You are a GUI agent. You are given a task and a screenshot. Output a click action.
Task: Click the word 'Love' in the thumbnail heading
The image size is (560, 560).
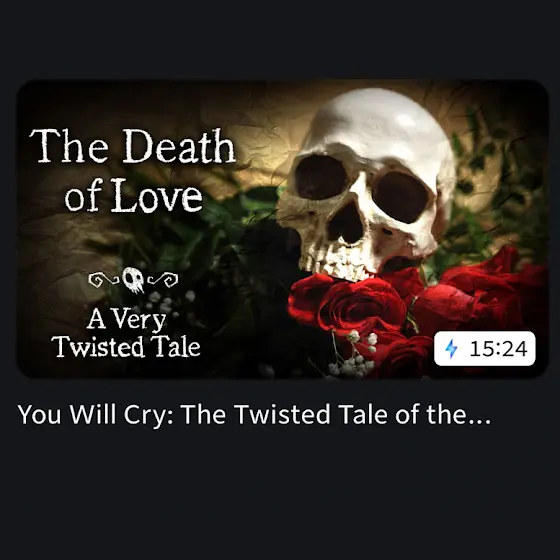coord(157,198)
